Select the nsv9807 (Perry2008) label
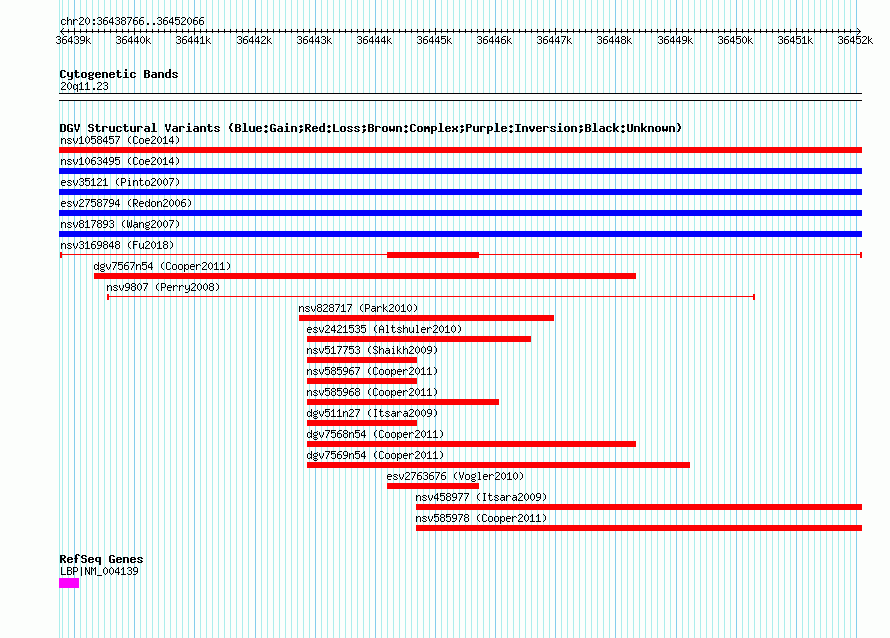Screen dimensions: 890x638 [163, 287]
